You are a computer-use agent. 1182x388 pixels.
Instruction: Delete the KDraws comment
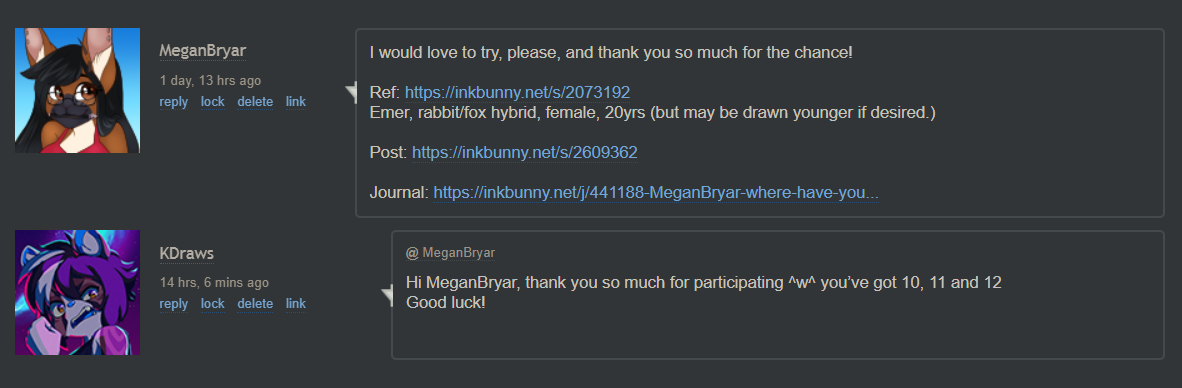click(255, 304)
